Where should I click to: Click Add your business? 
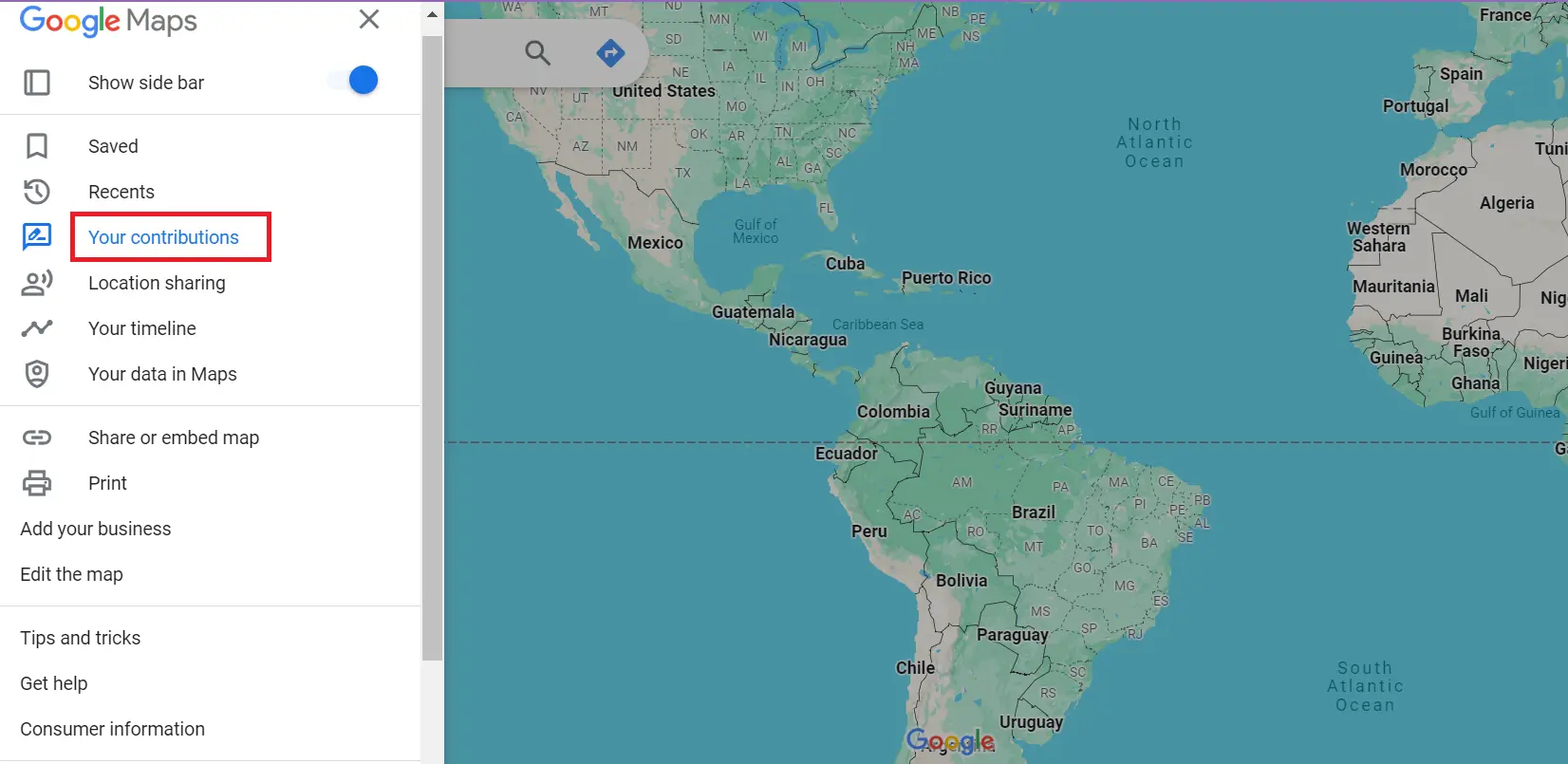point(96,529)
